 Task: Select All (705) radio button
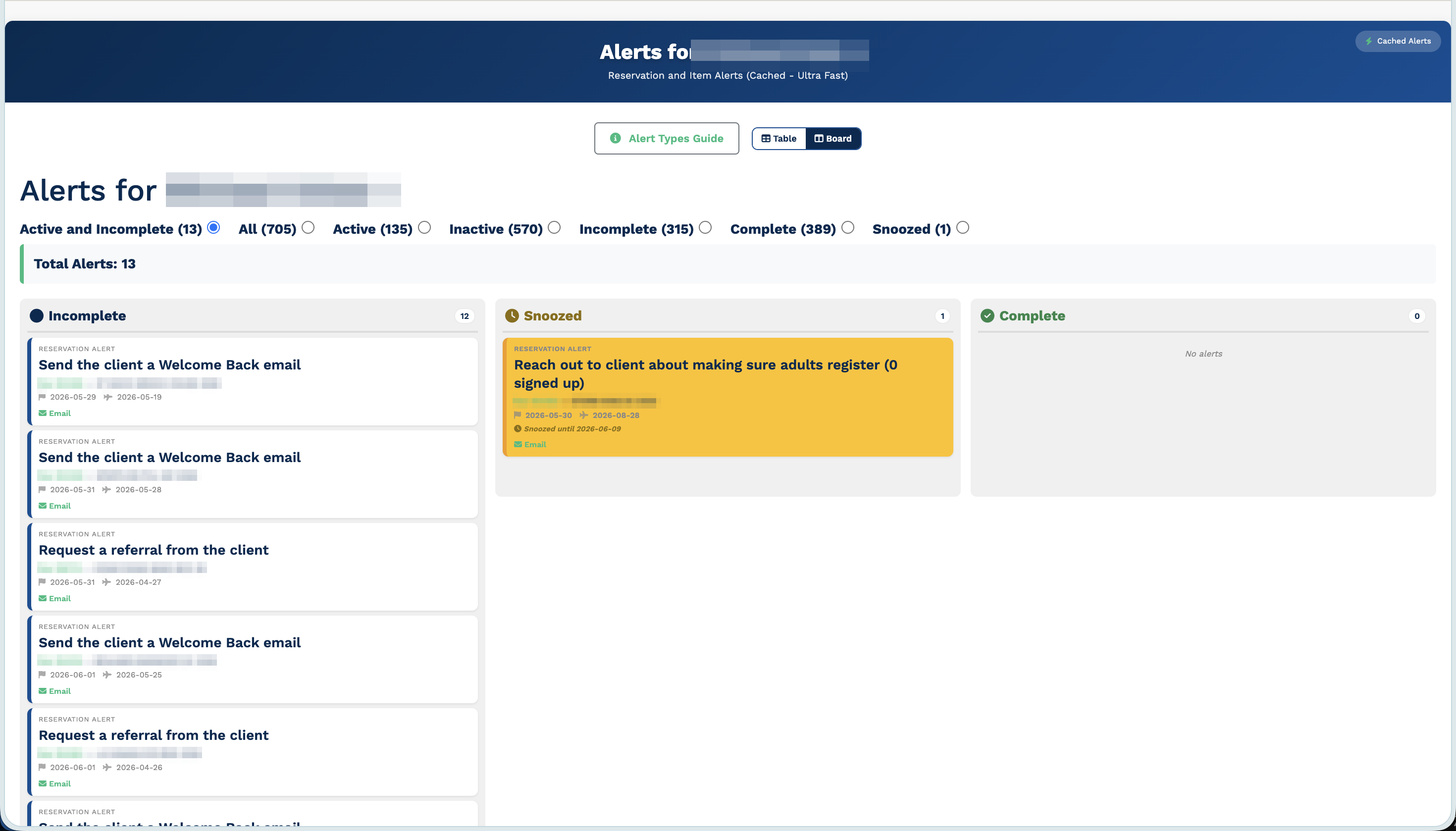pyautogui.click(x=308, y=227)
